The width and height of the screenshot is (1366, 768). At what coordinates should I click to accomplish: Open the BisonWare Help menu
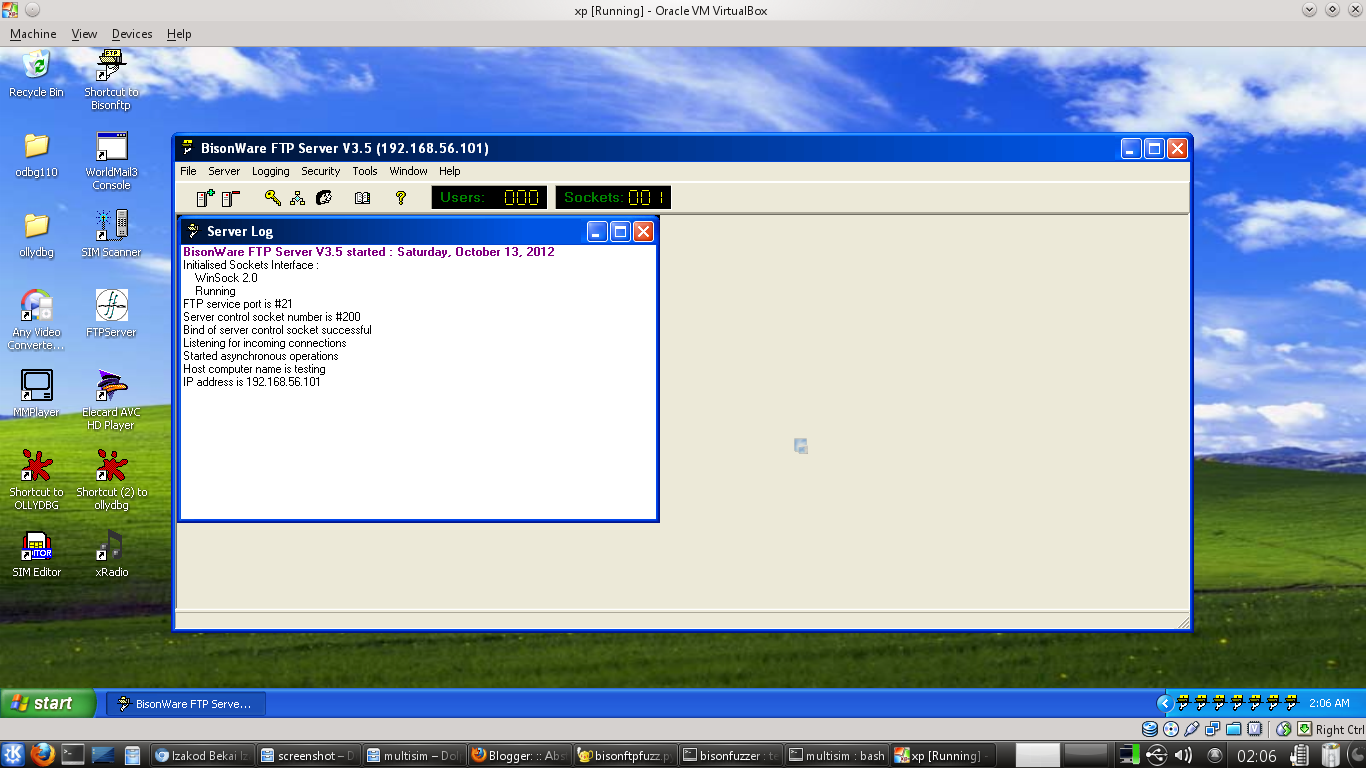[x=450, y=171]
